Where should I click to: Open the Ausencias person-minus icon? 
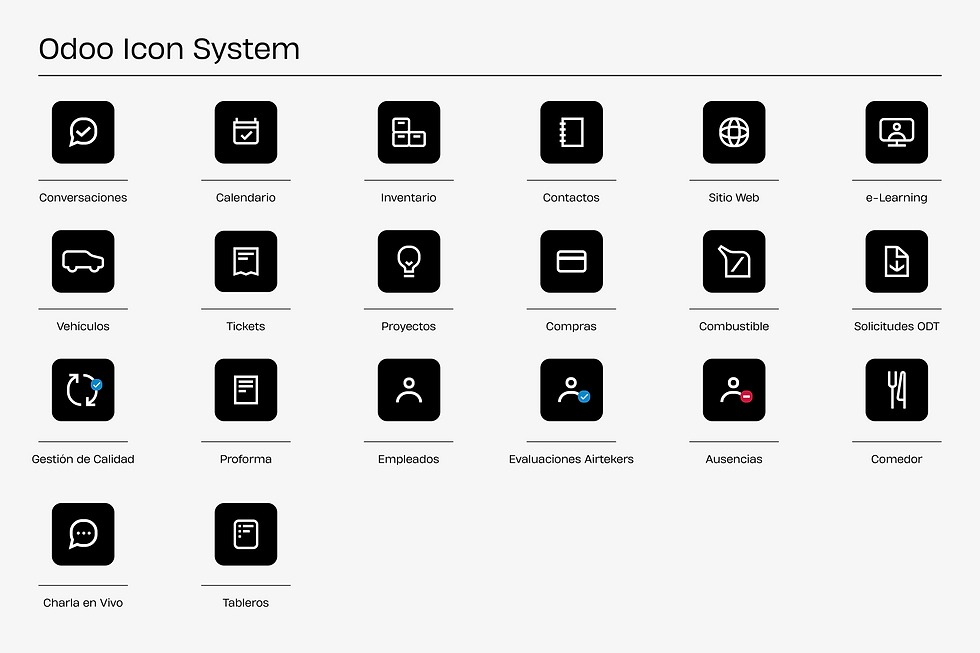(734, 390)
